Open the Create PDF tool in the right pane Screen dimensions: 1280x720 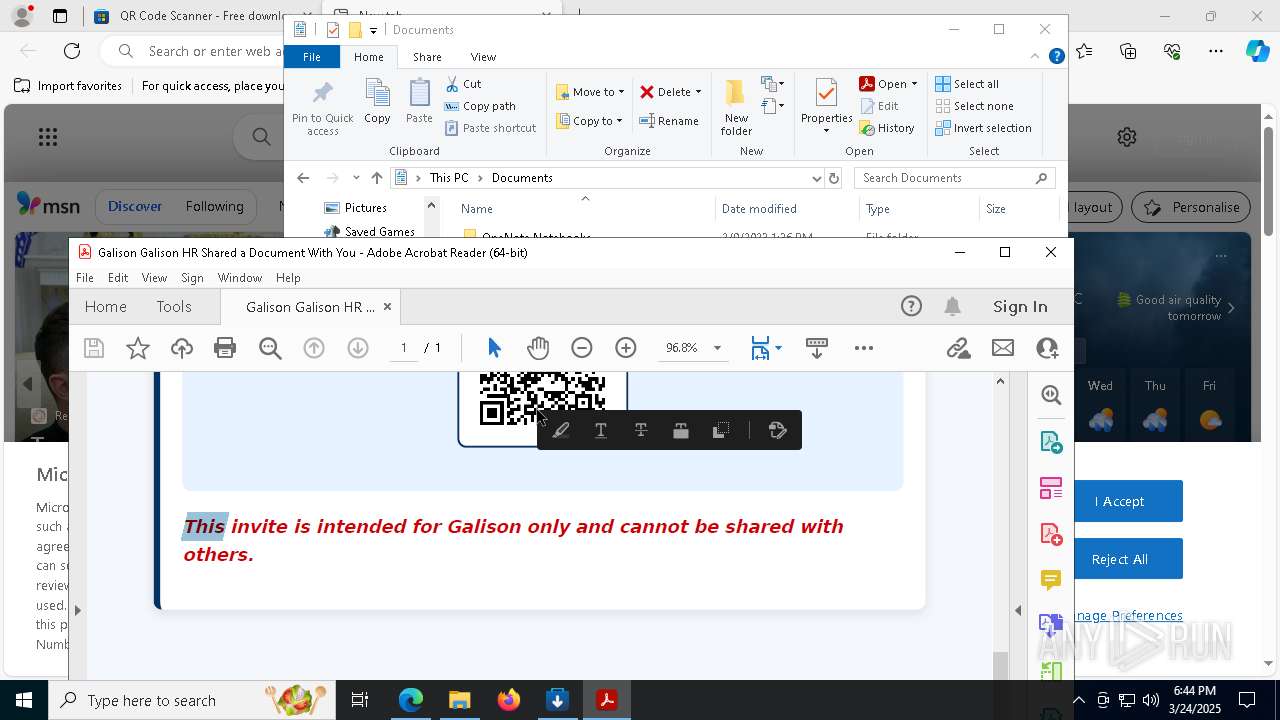pos(1050,534)
